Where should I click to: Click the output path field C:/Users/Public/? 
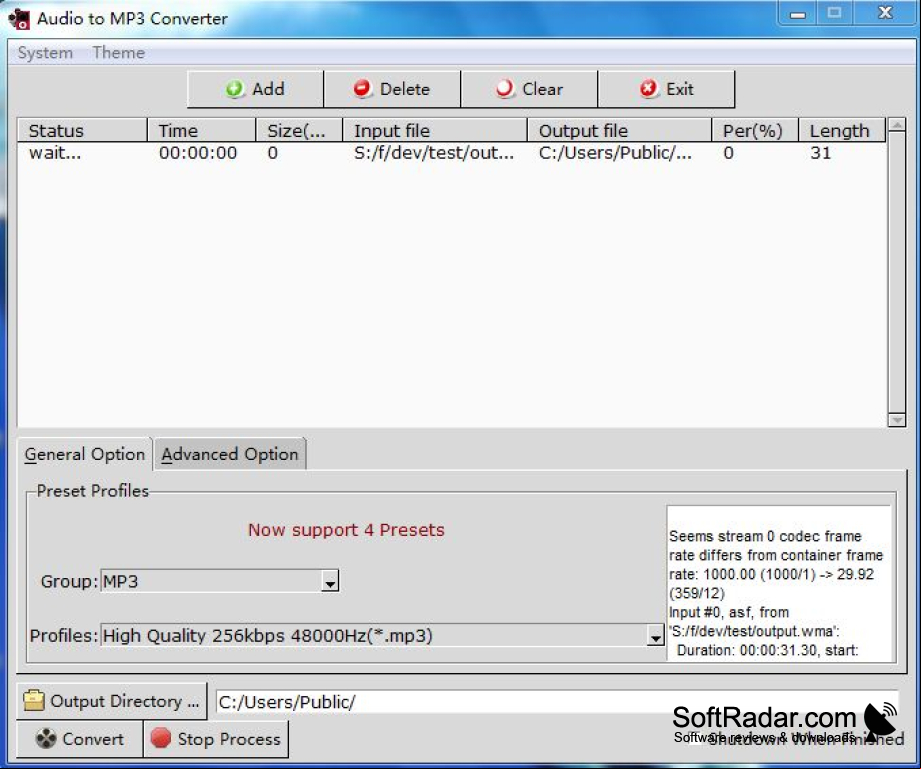pos(557,702)
